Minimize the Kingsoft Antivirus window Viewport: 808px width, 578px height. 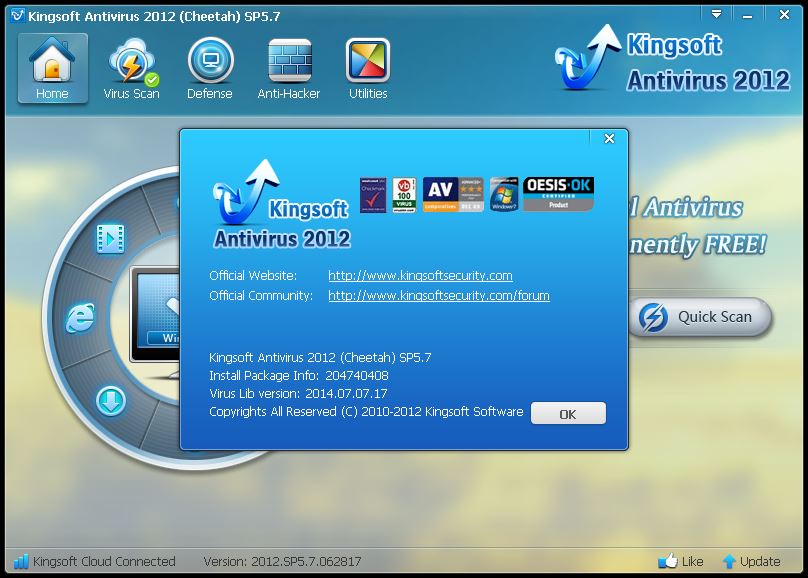(747, 15)
